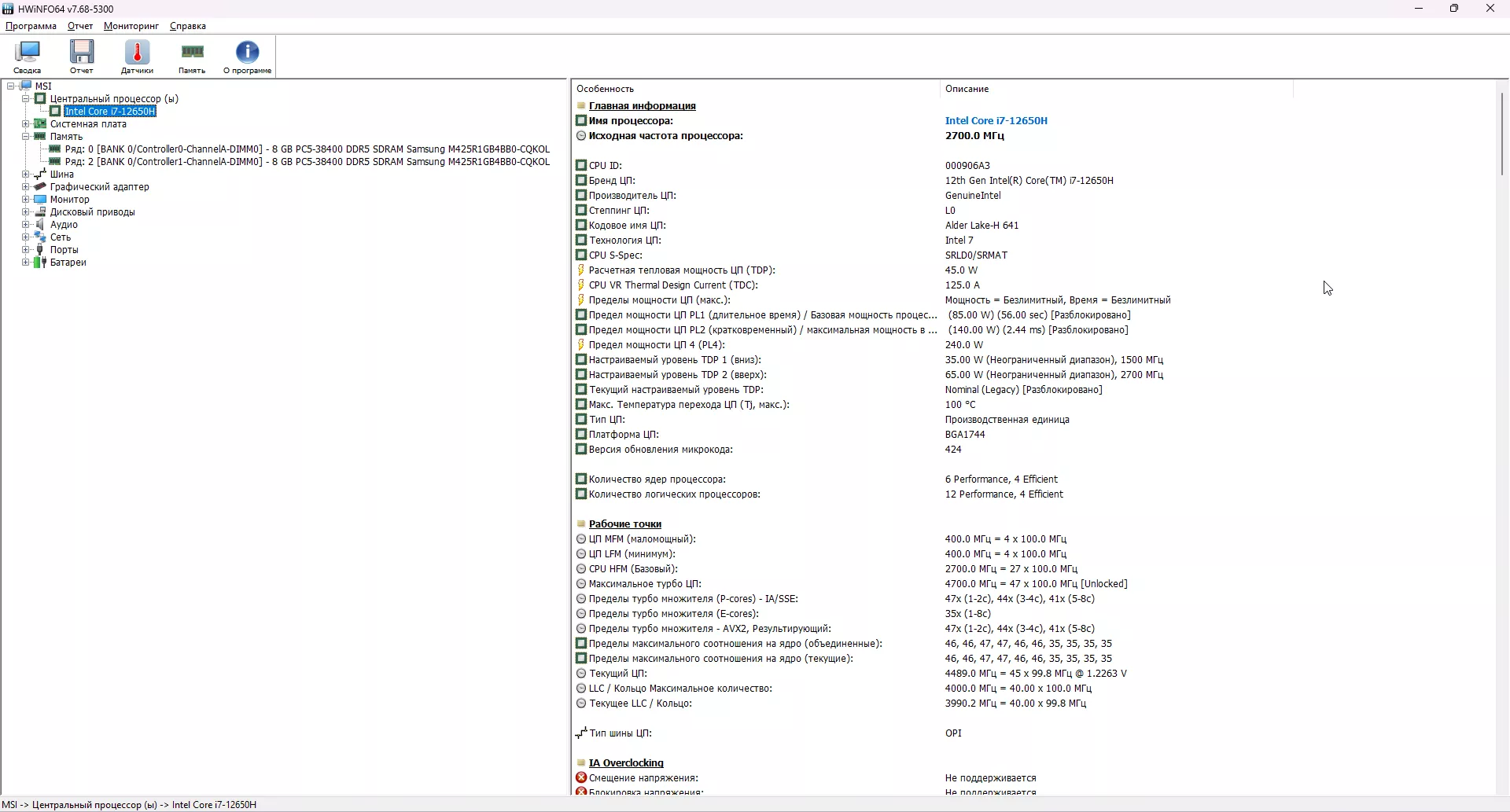Open the Справка menu

188,26
